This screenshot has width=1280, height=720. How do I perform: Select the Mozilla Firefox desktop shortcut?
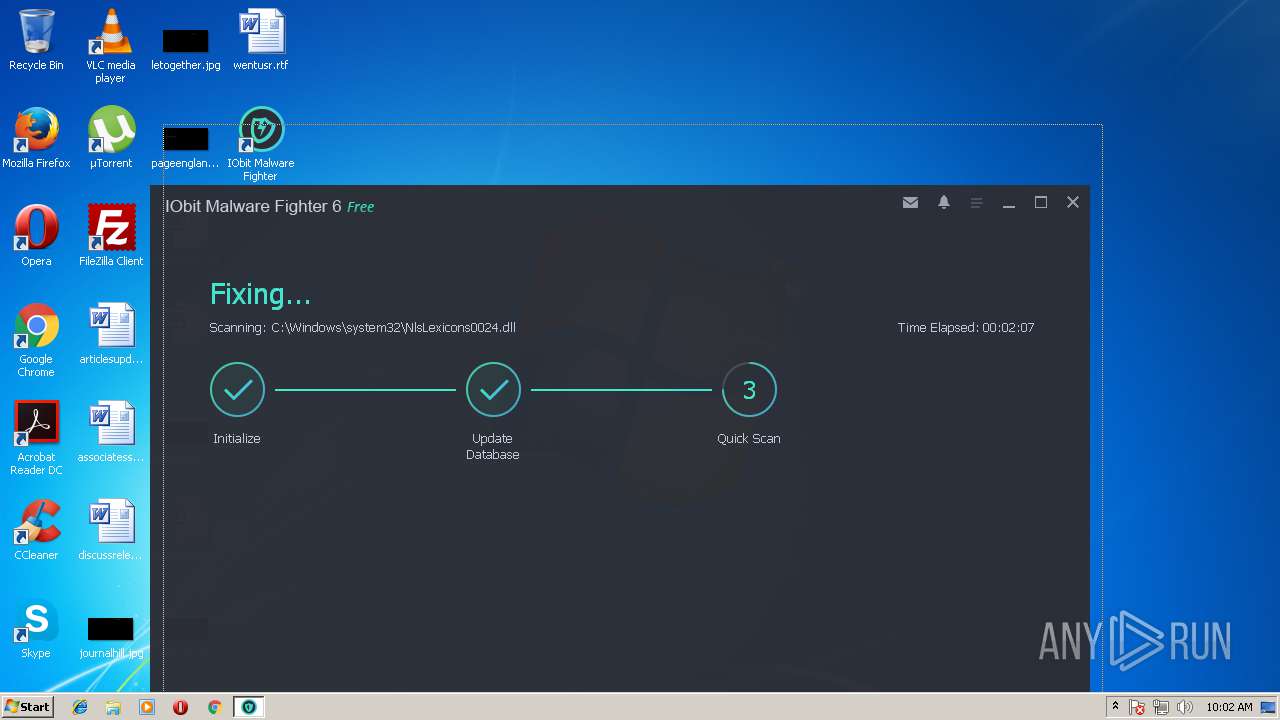tap(36, 138)
